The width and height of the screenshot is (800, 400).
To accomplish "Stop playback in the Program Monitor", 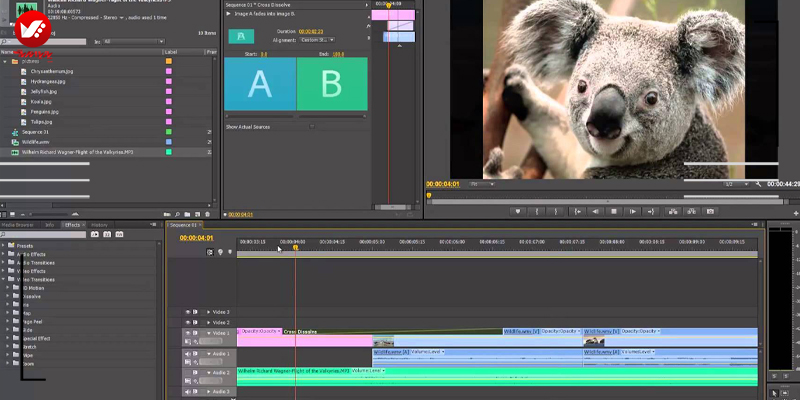I will (614, 211).
